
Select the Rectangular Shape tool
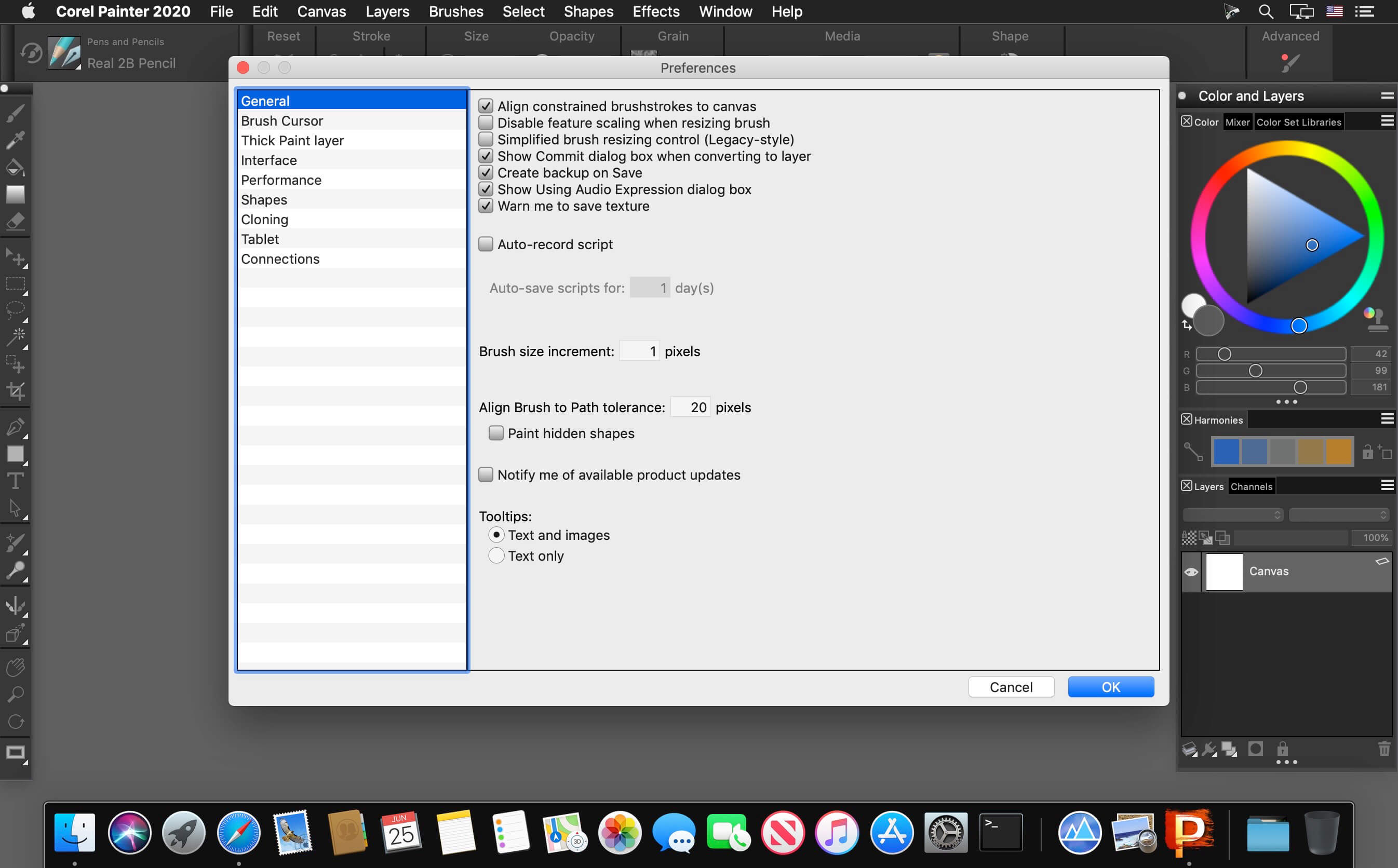[x=16, y=454]
